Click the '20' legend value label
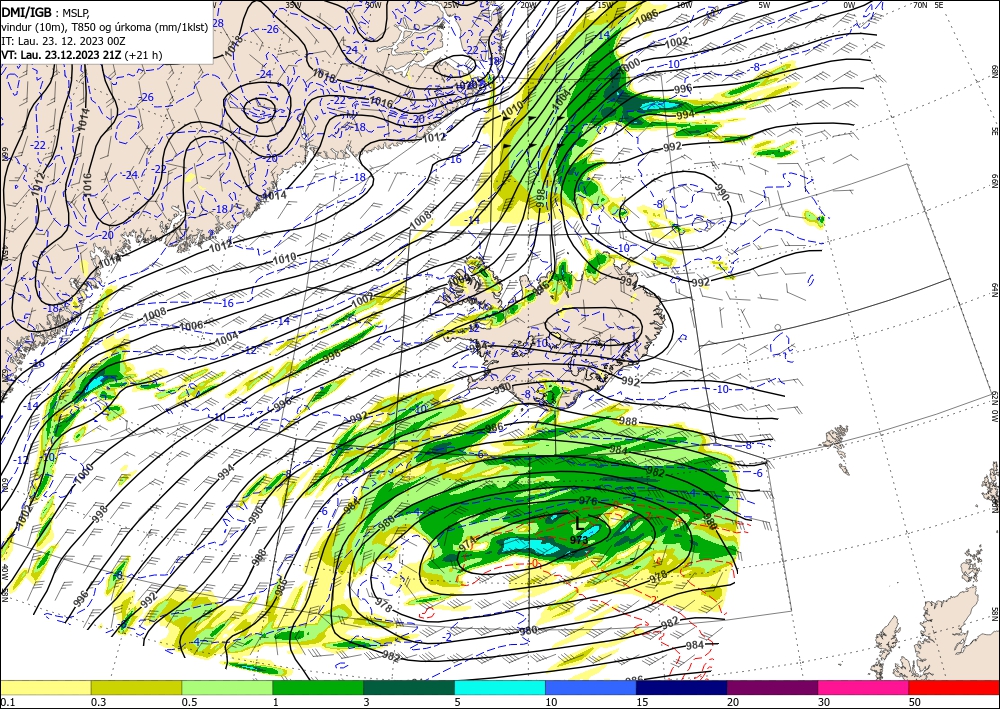 click(x=733, y=702)
